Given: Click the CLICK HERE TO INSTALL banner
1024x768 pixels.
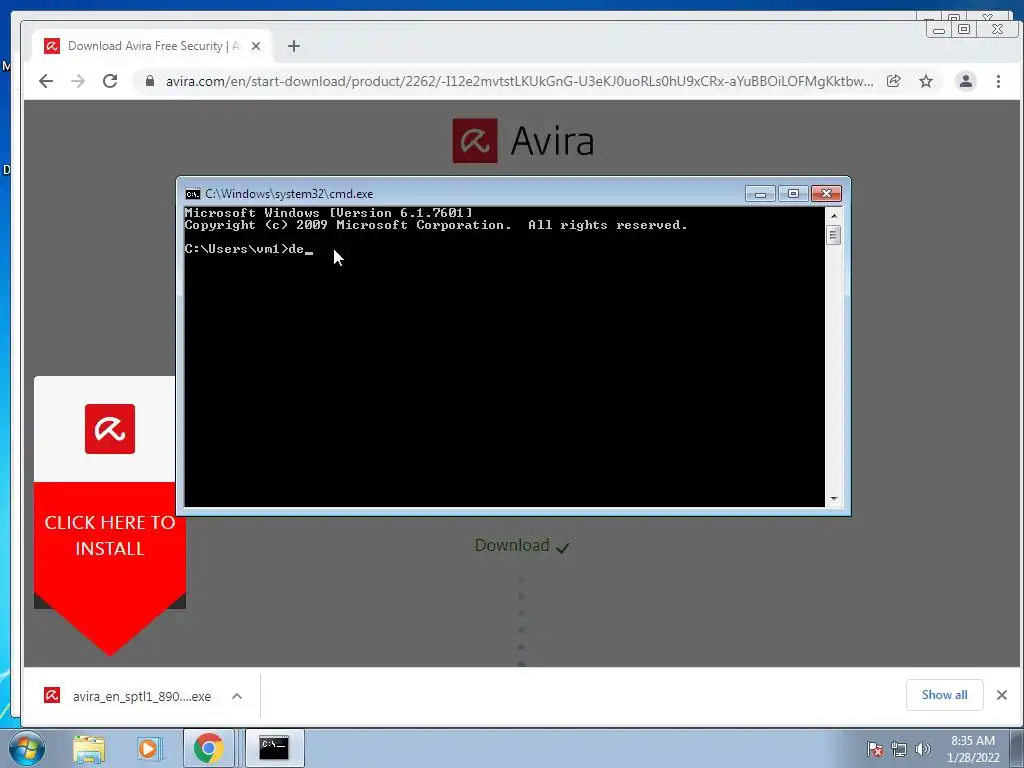Looking at the screenshot, I should click(x=110, y=536).
